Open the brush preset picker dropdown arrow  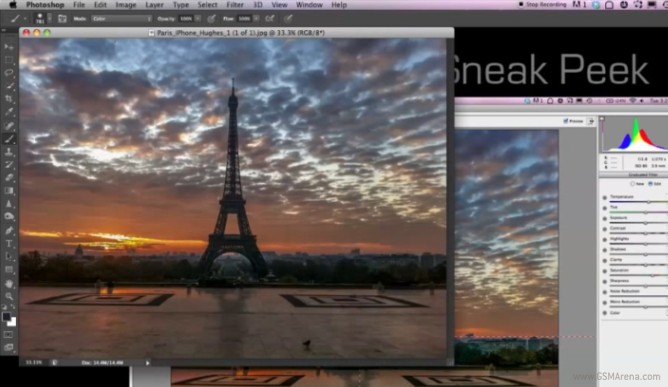coord(49,19)
